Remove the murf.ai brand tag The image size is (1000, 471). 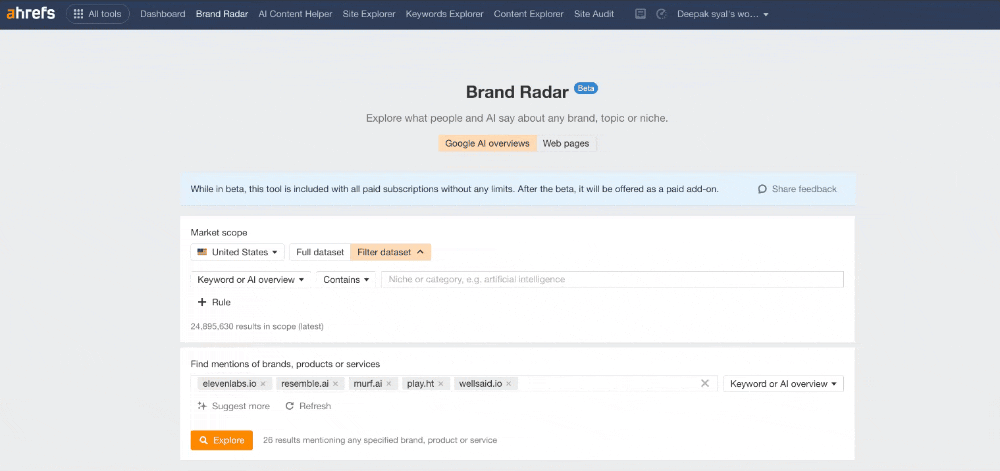point(388,384)
